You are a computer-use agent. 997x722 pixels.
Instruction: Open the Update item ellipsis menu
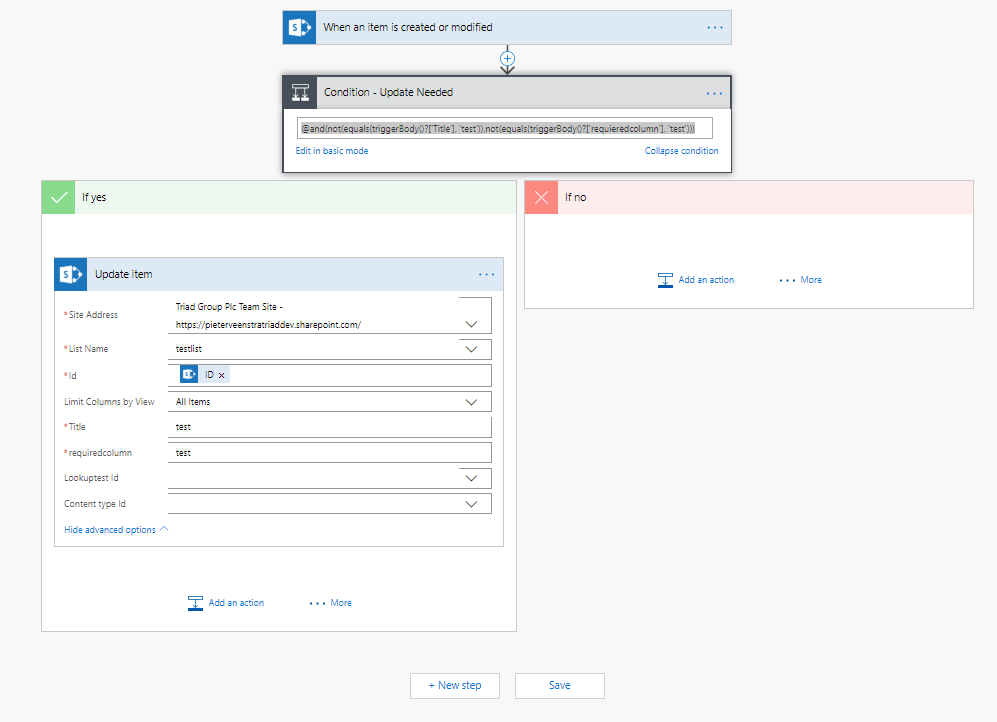click(x=486, y=275)
